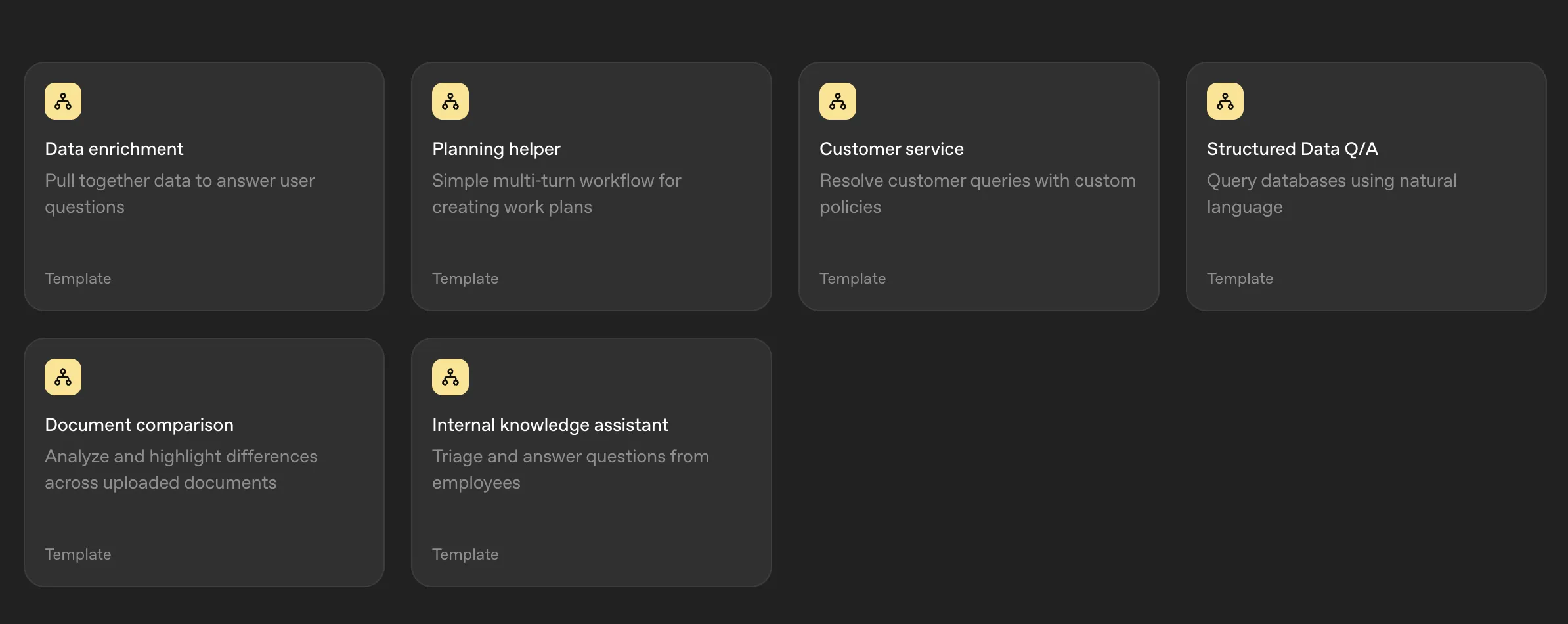Click the Template label under Structured Data Q/A
1568x624 pixels.
(x=1239, y=278)
